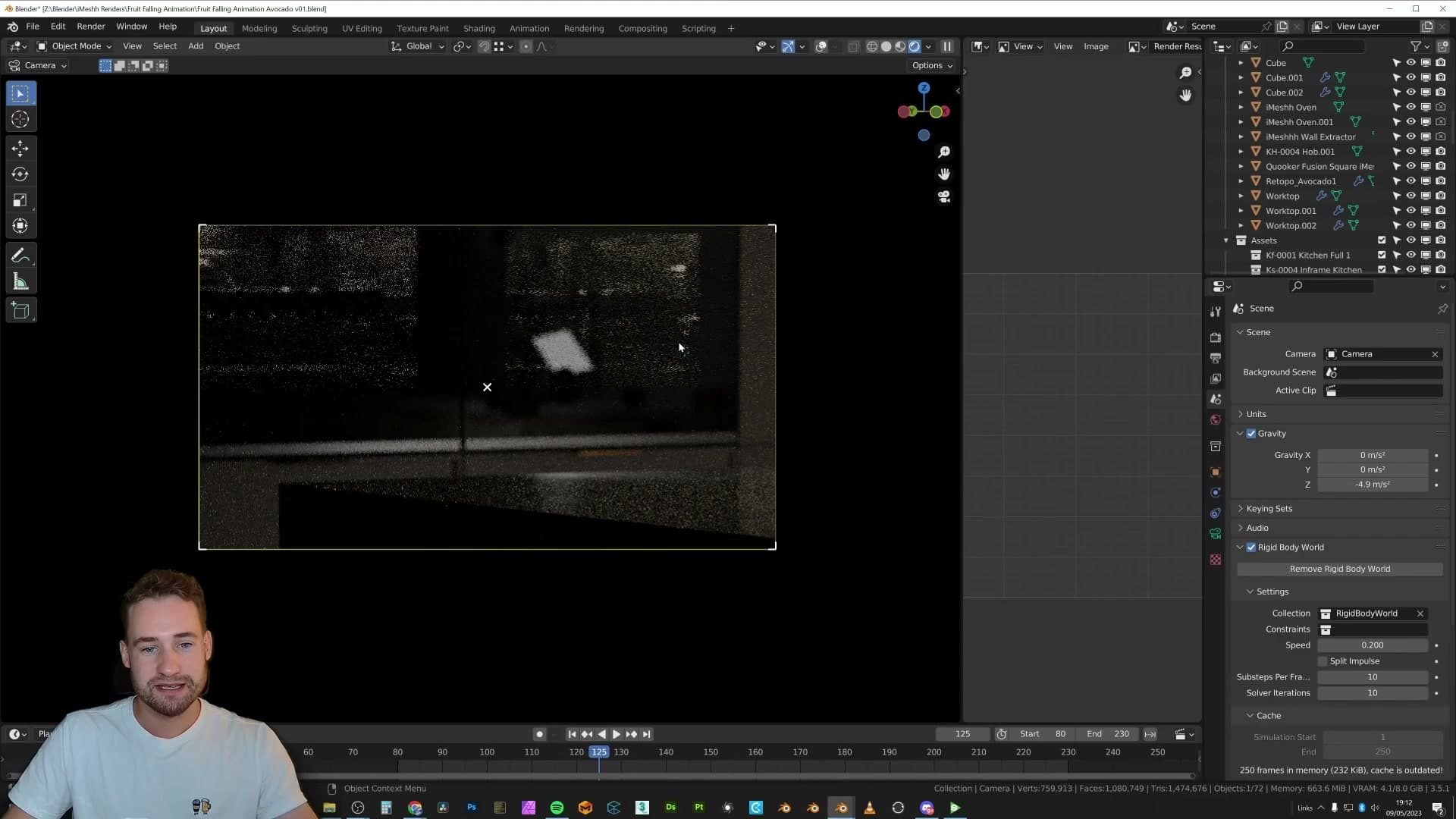Switch to rendered viewport shading
The height and width of the screenshot is (819, 1456).
click(915, 46)
